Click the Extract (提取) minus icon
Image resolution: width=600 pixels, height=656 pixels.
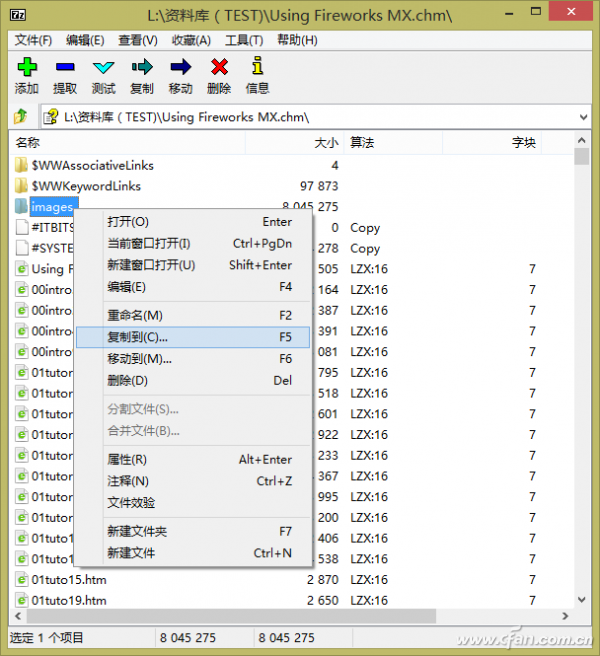click(65, 67)
